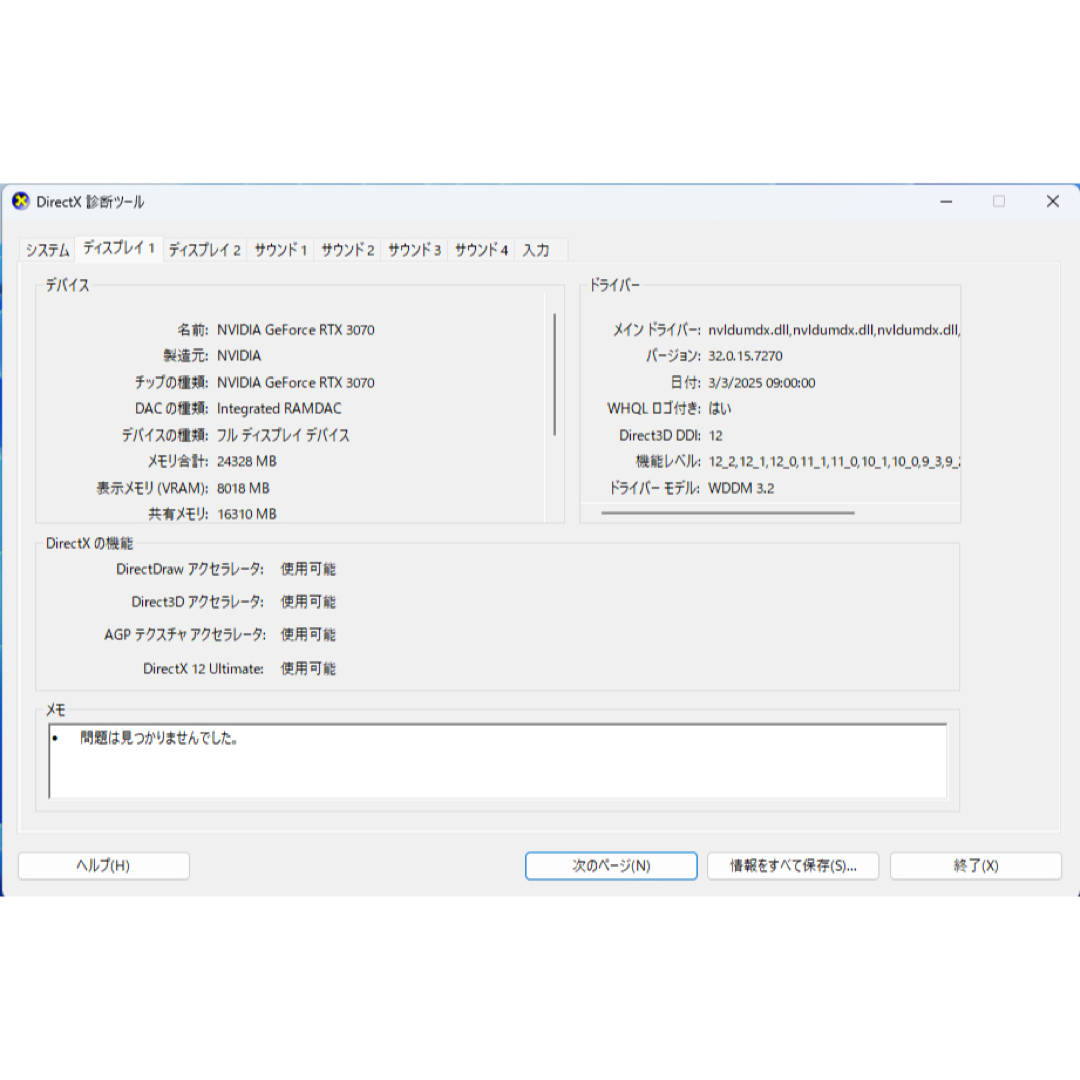The height and width of the screenshot is (1080, 1080).
Task: Click the date 3/3/2025 09:00:00
Action: [762, 382]
